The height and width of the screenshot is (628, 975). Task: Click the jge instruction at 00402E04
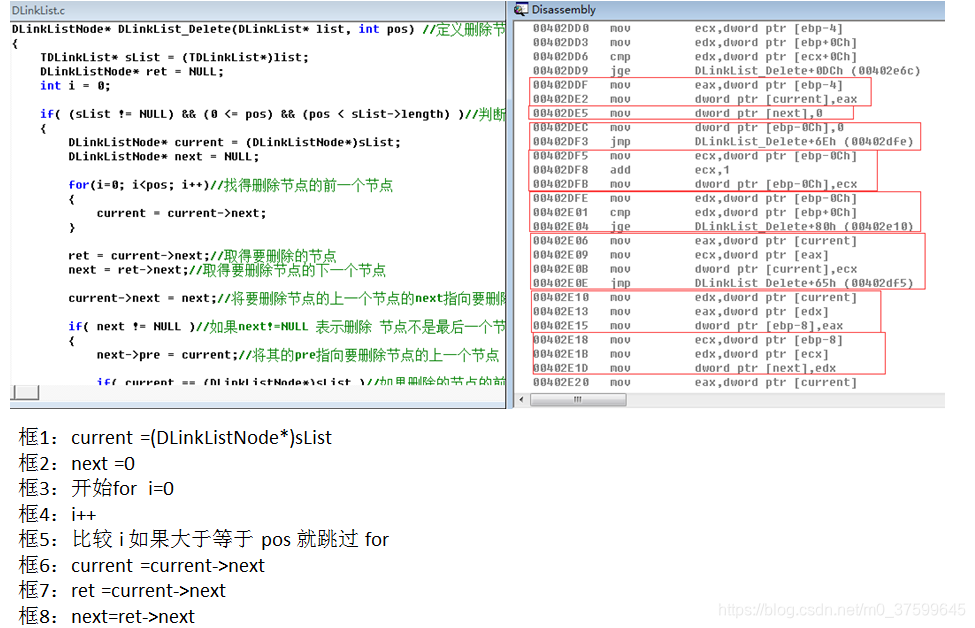pyautogui.click(x=723, y=227)
